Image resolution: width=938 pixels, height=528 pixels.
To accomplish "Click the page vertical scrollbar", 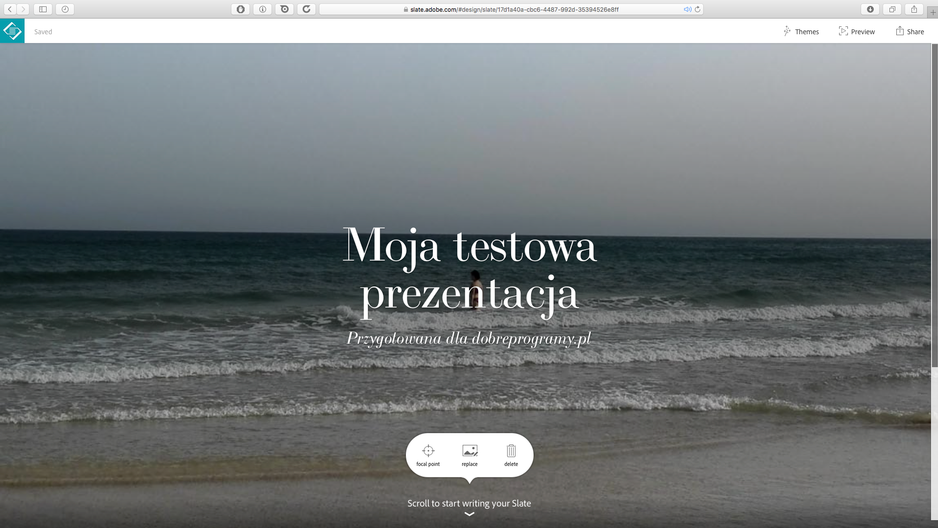I will pyautogui.click(x=934, y=285).
